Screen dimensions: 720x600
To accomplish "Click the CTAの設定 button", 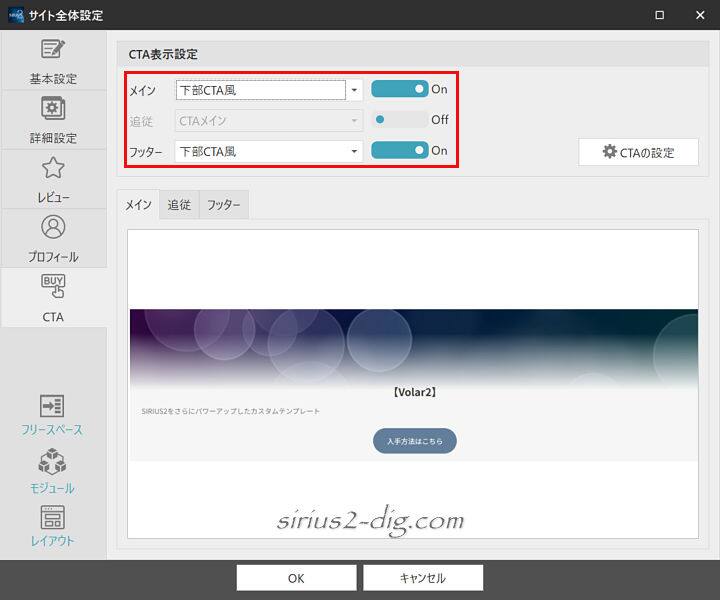I will click(x=638, y=152).
